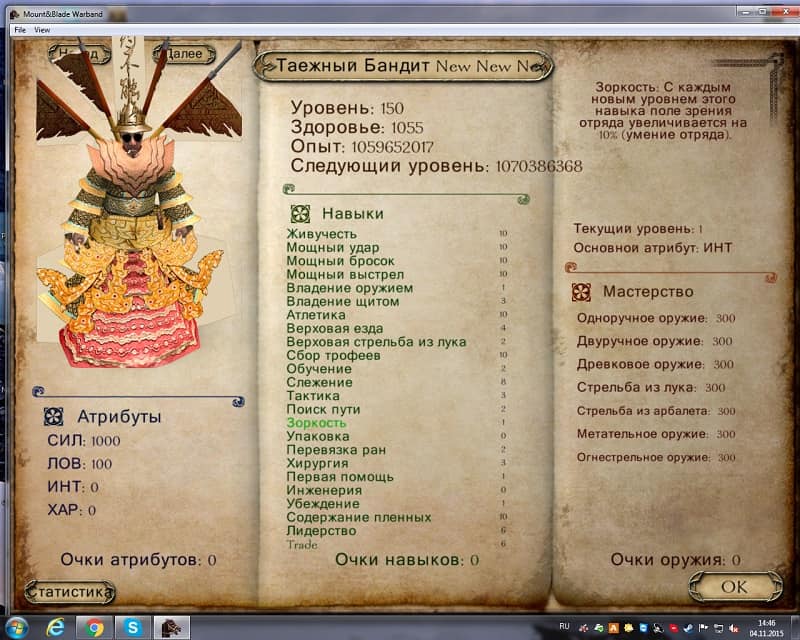Select the Зоркость skill
The width and height of the screenshot is (800, 640).
coord(317,423)
